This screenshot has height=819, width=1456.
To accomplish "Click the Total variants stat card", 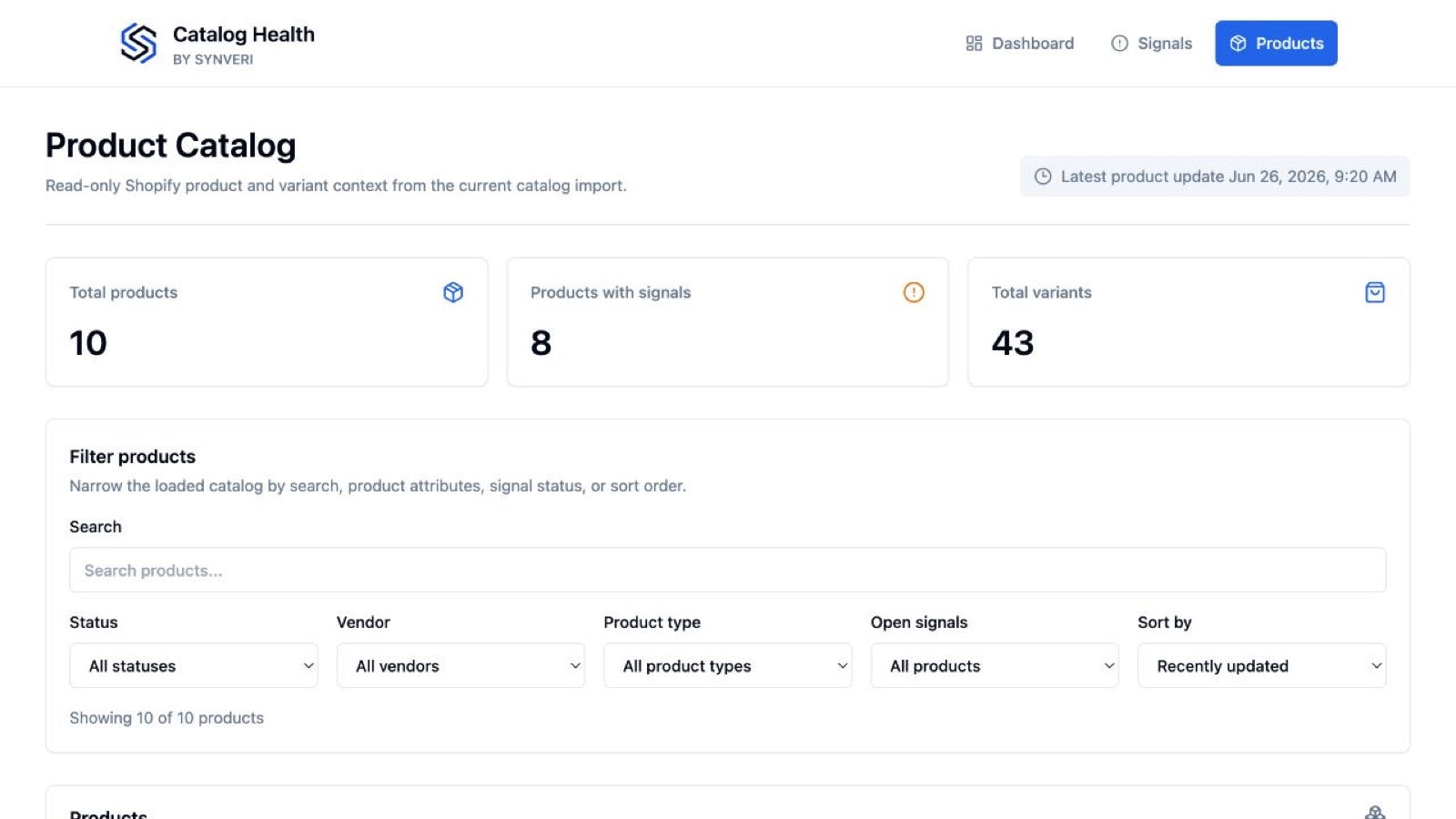I will [1188, 322].
